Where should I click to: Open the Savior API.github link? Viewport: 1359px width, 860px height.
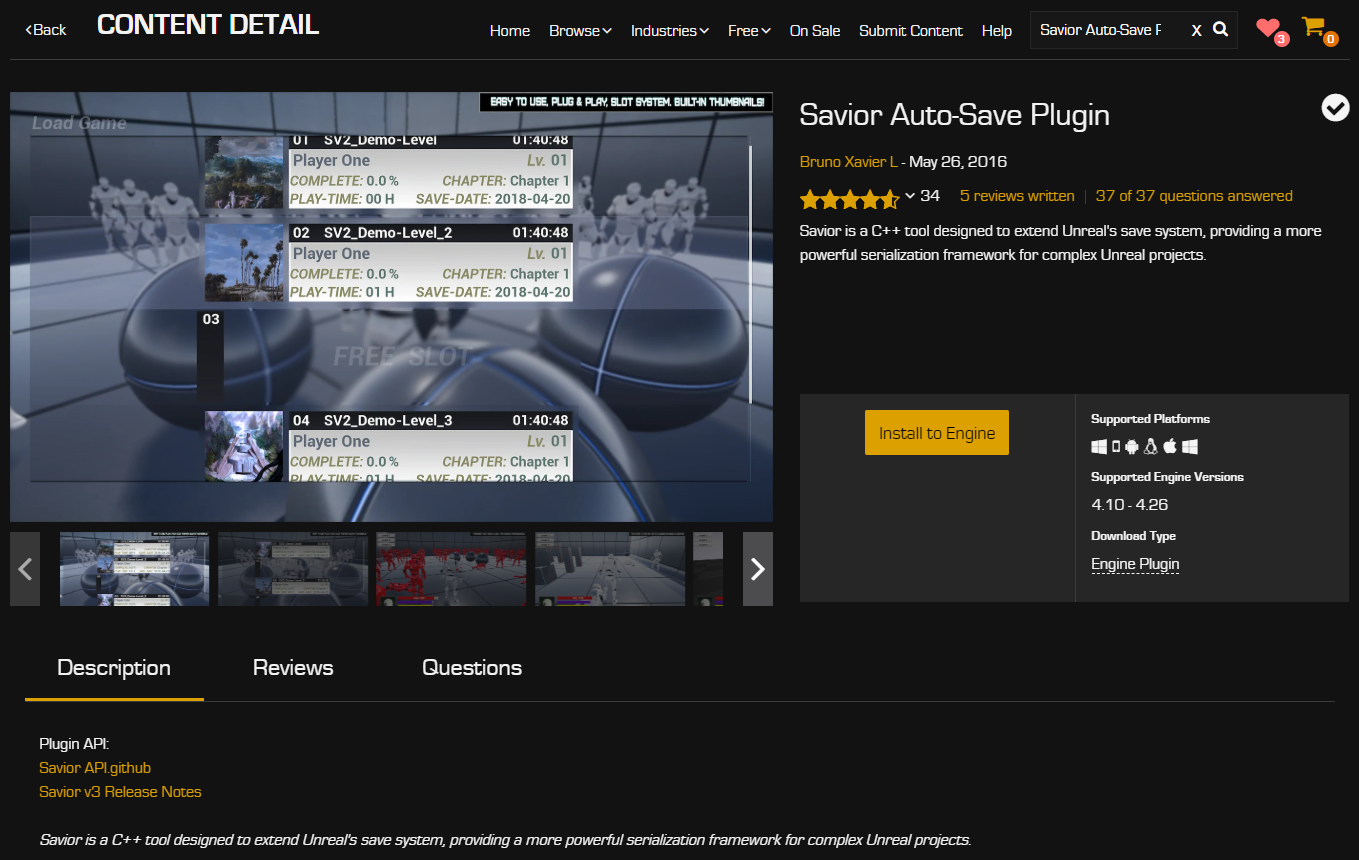click(95, 768)
